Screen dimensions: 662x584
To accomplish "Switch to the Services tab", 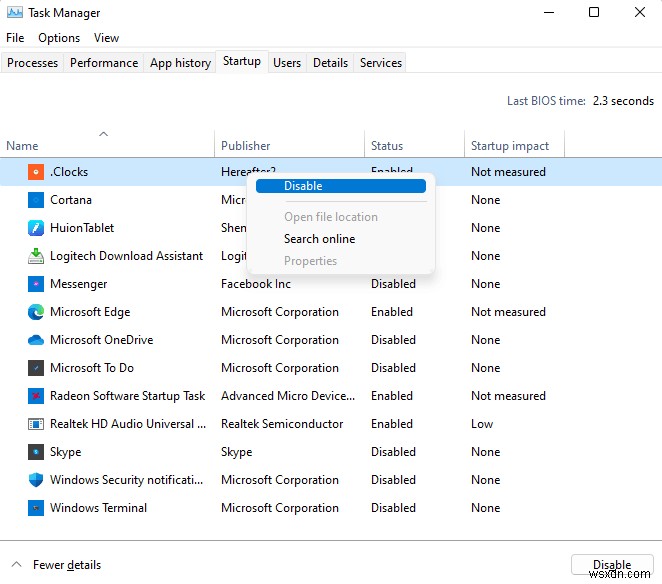I will (381, 63).
